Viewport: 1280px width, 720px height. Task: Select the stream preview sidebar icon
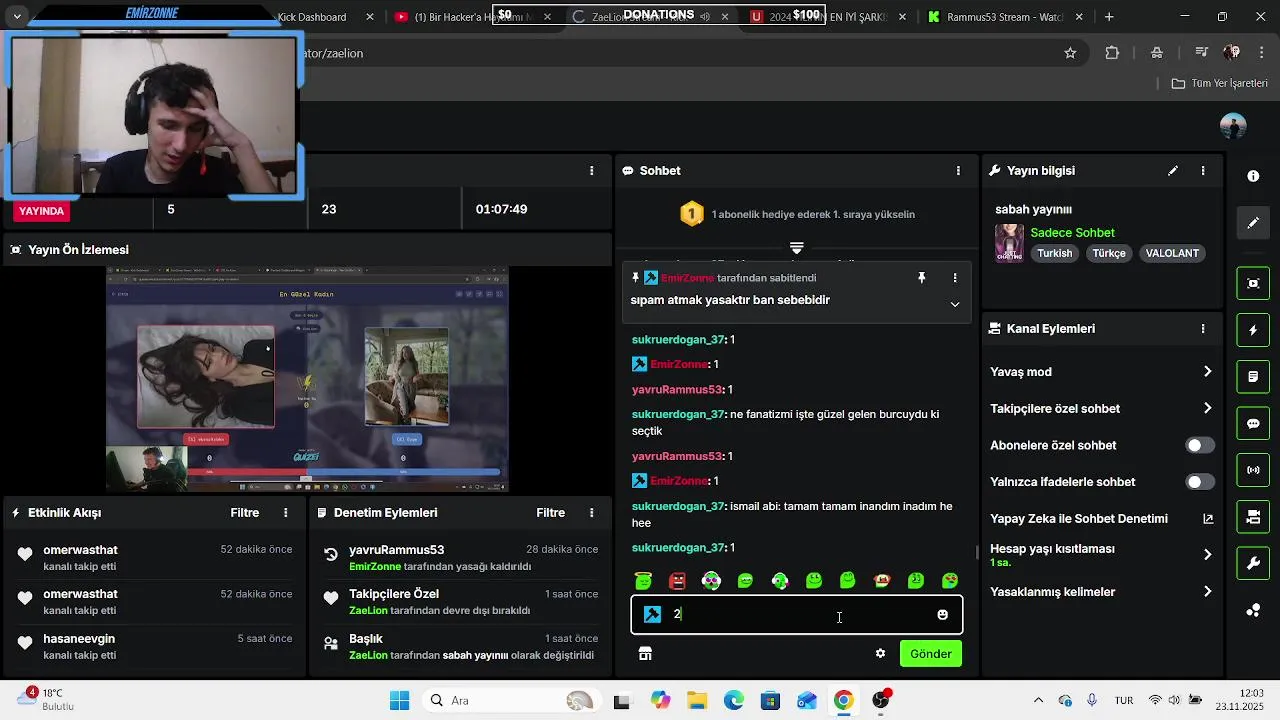tap(1253, 283)
